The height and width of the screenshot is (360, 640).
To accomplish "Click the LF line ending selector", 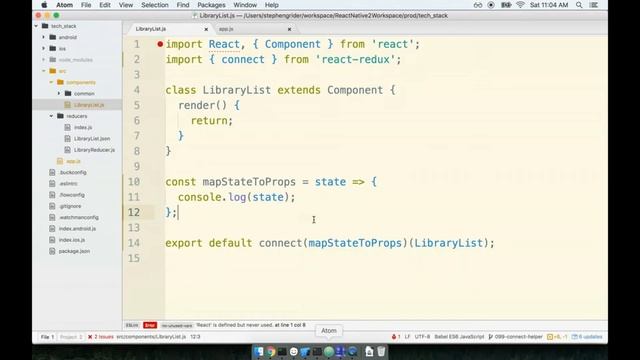I will [407, 337].
